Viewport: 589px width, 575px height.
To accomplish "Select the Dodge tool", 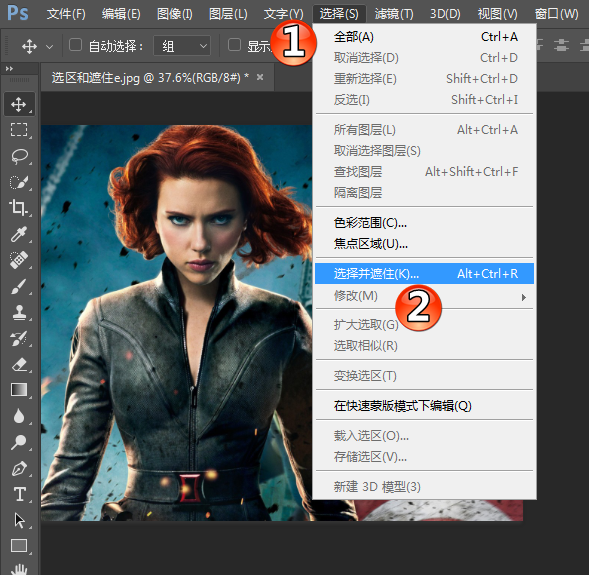I will pos(19,442).
